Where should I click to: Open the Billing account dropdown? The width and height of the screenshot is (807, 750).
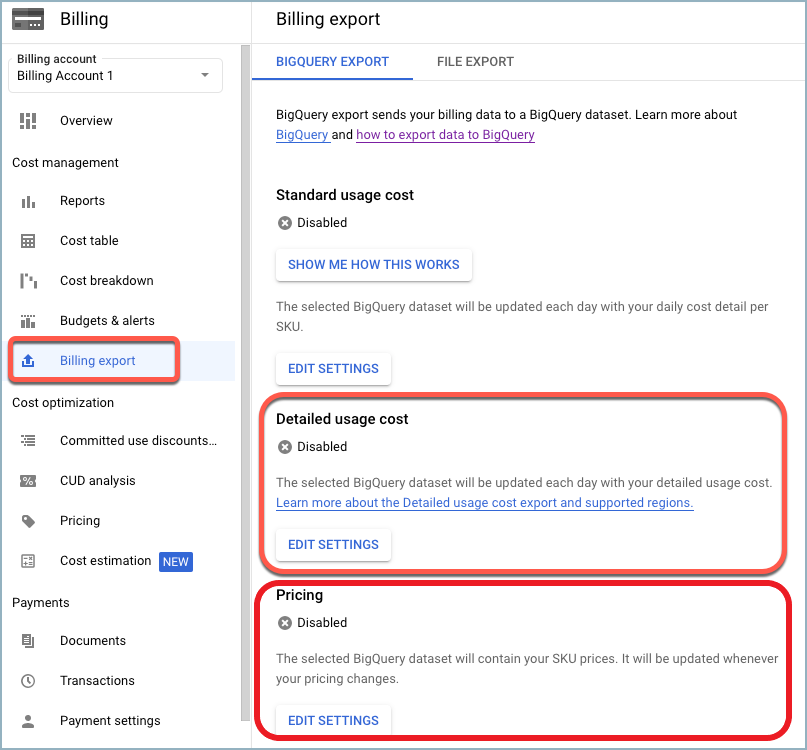coord(115,76)
